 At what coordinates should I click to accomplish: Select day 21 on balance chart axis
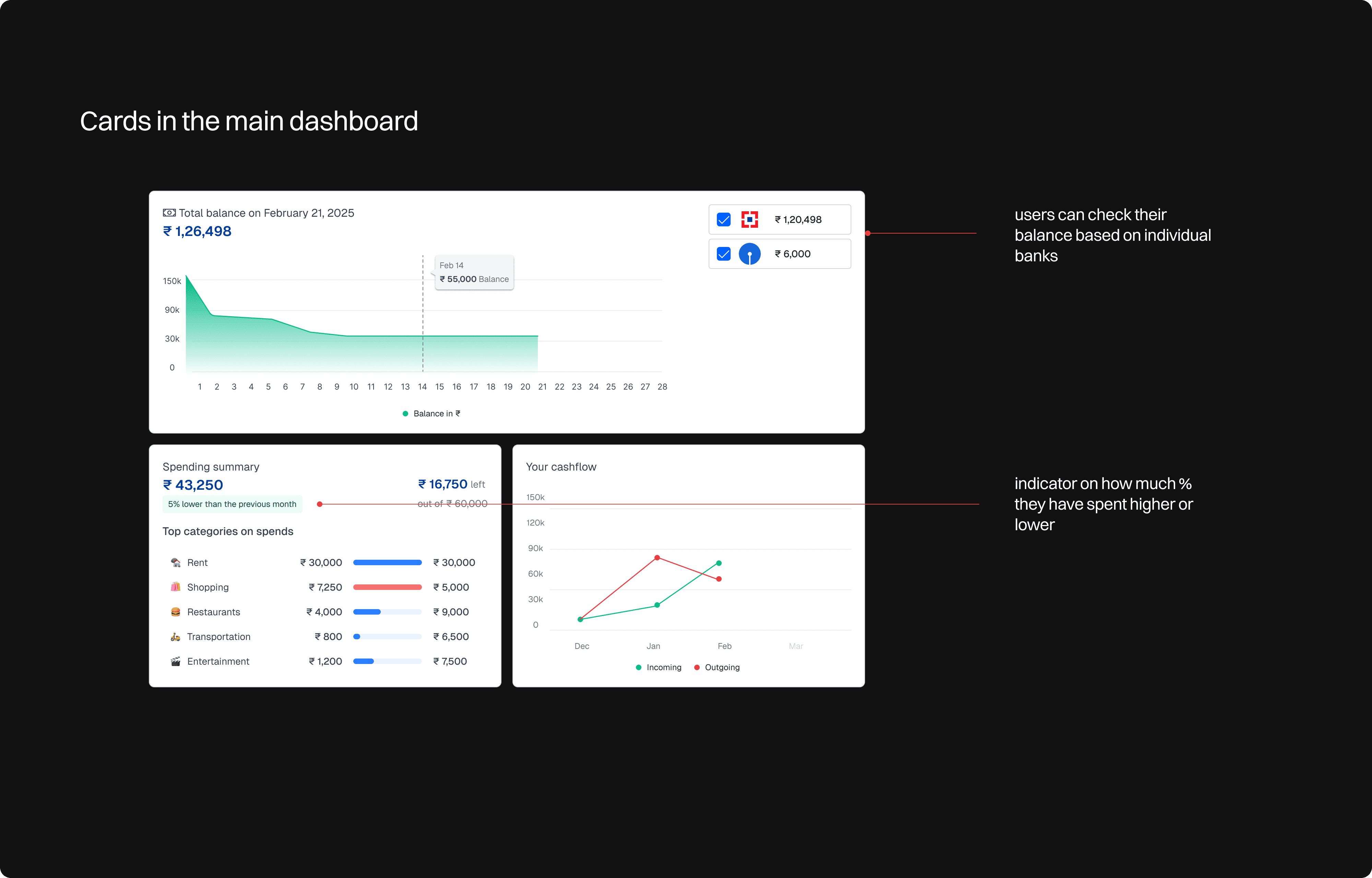click(x=542, y=387)
